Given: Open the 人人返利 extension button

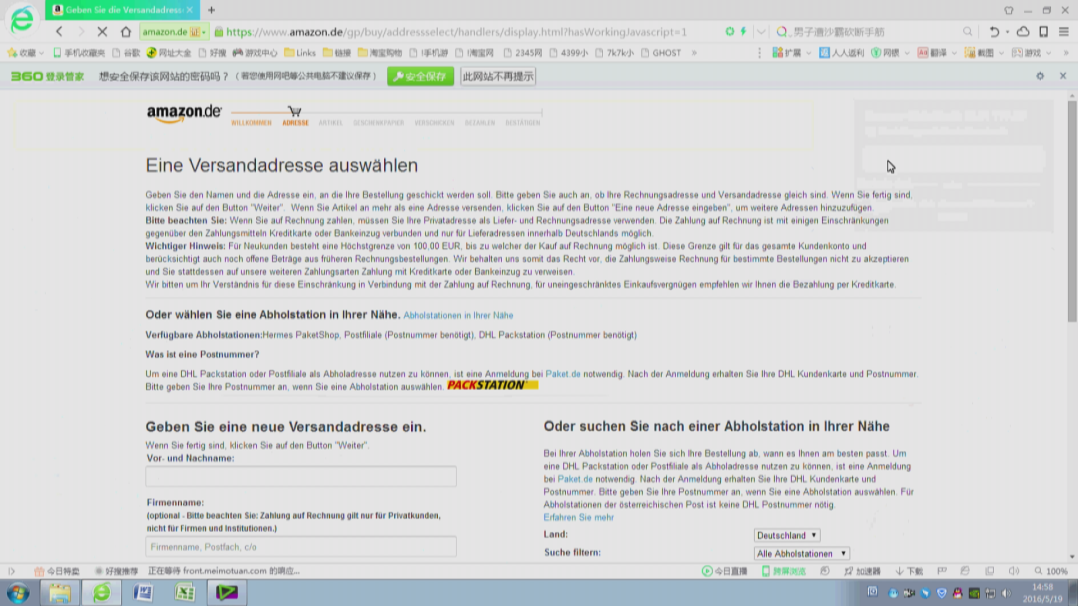Looking at the screenshot, I should [841, 53].
